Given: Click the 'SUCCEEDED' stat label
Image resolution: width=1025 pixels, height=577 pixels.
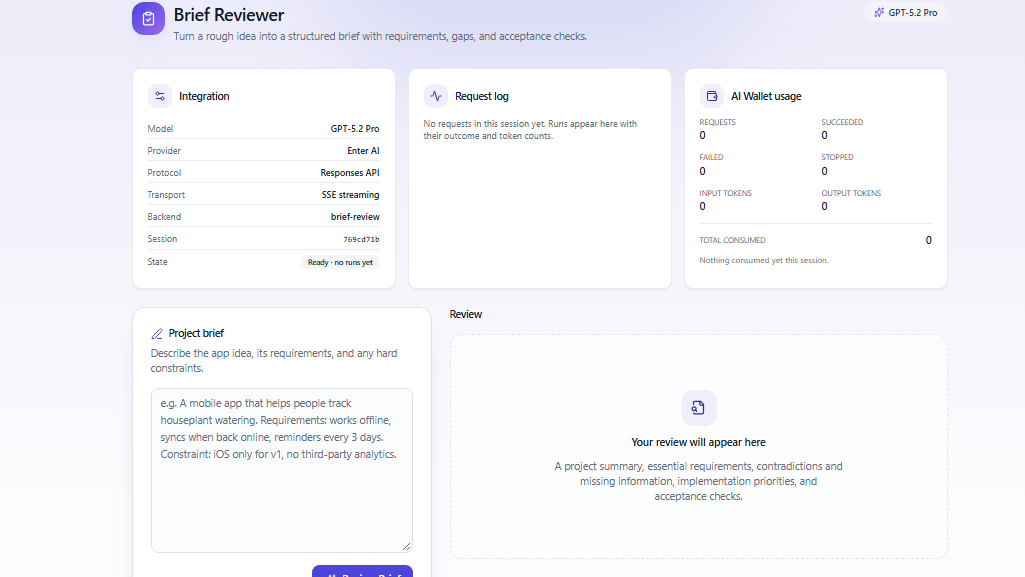Looking at the screenshot, I should point(842,122).
